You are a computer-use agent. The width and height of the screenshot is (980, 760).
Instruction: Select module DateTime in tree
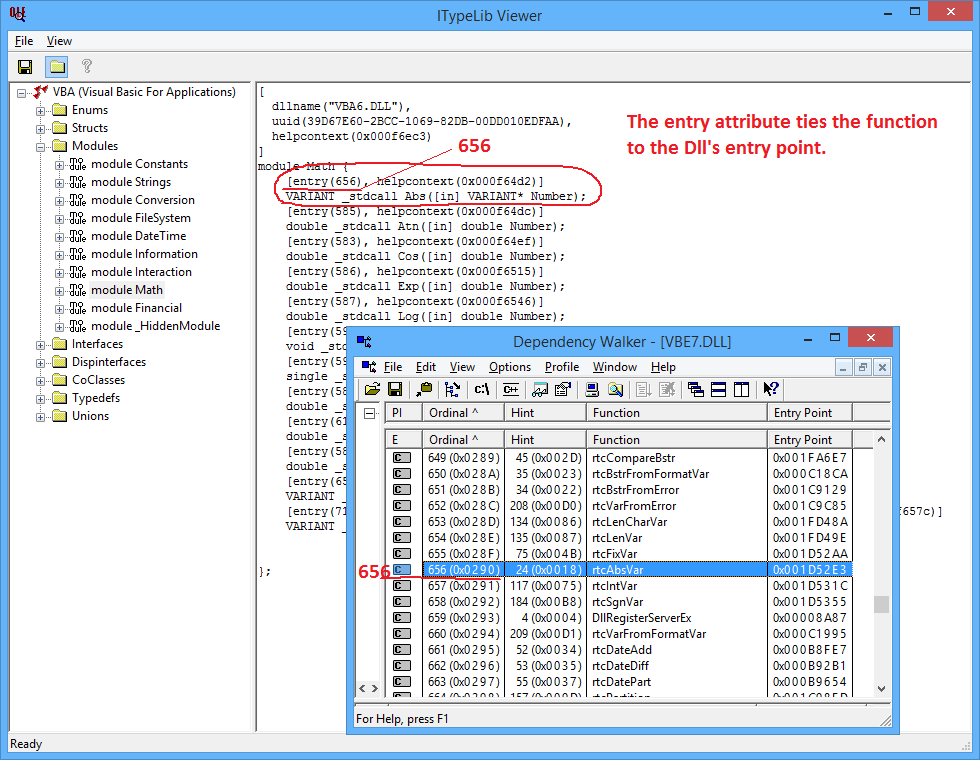138,236
